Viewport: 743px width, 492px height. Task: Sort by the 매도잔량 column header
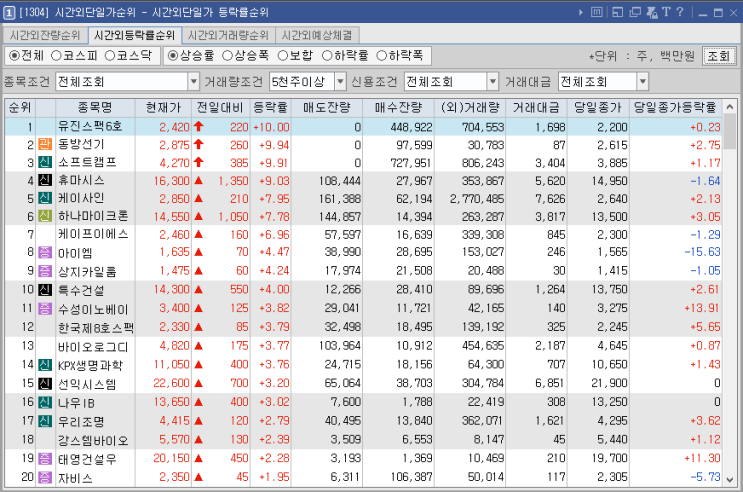click(x=327, y=108)
